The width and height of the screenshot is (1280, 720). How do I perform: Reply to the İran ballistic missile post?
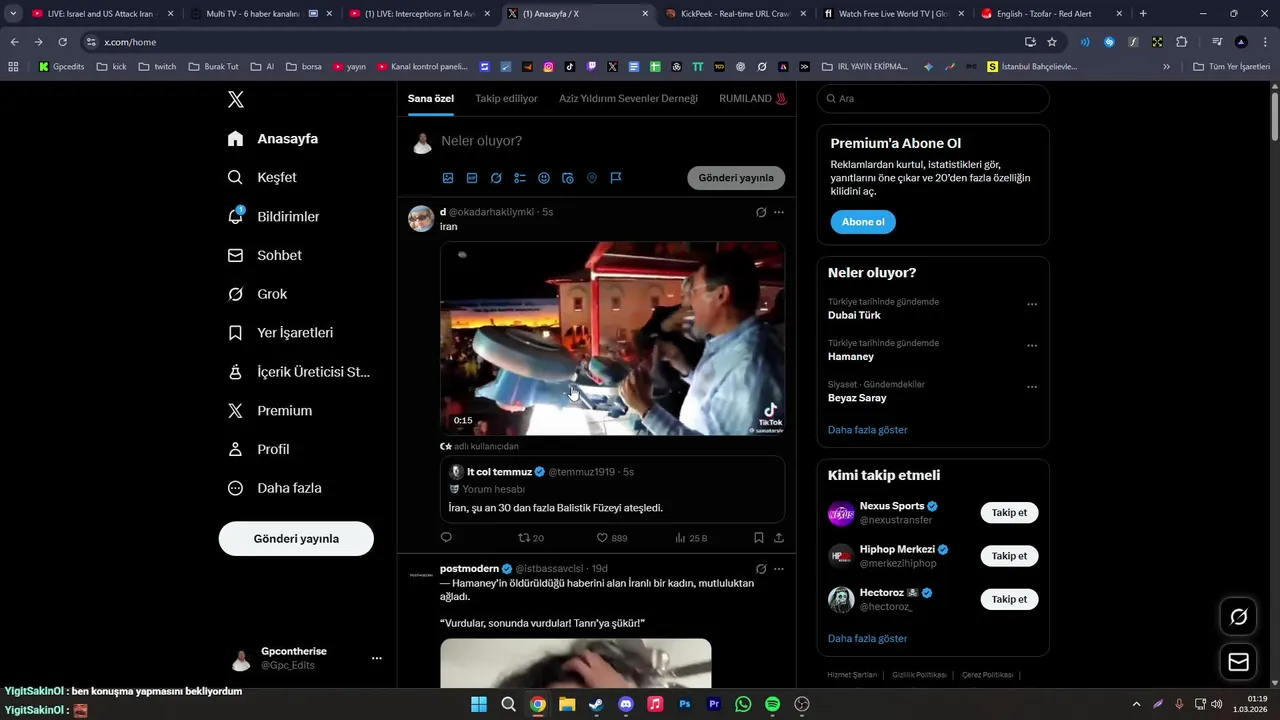click(x=446, y=538)
